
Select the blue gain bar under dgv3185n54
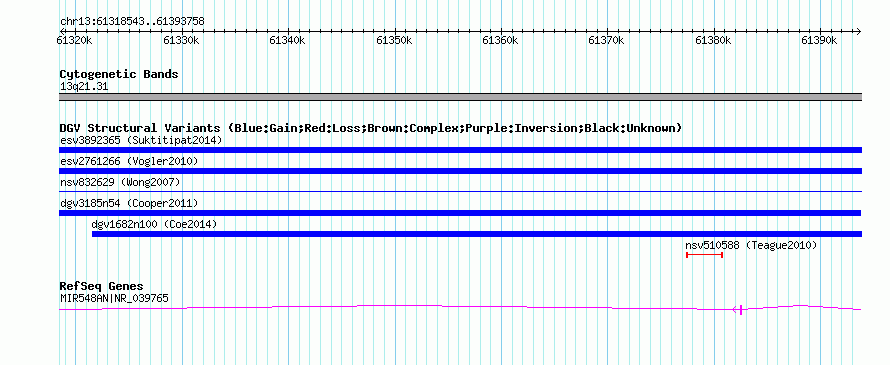click(460, 213)
